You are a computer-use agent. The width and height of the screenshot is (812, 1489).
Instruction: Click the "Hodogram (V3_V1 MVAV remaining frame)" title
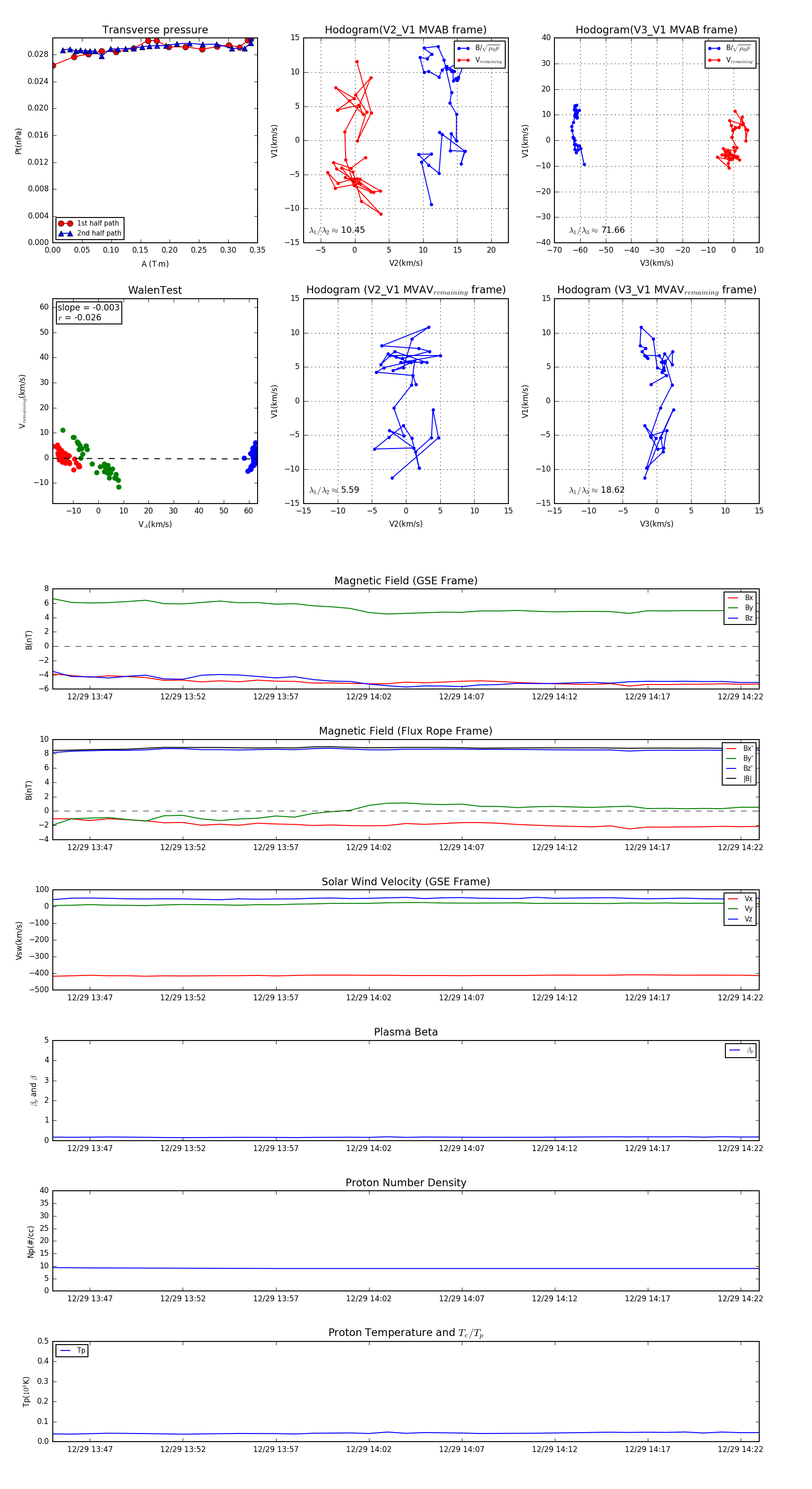656,290
